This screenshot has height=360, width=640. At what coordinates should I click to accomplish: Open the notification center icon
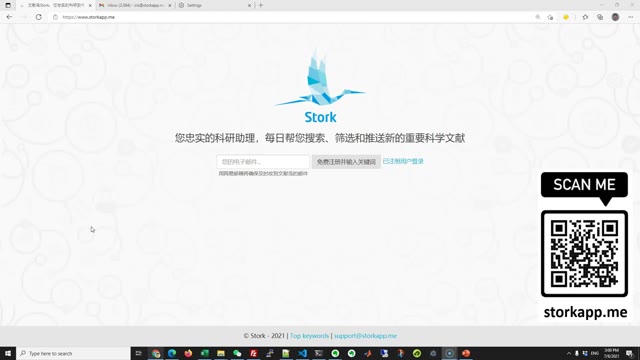(629, 353)
